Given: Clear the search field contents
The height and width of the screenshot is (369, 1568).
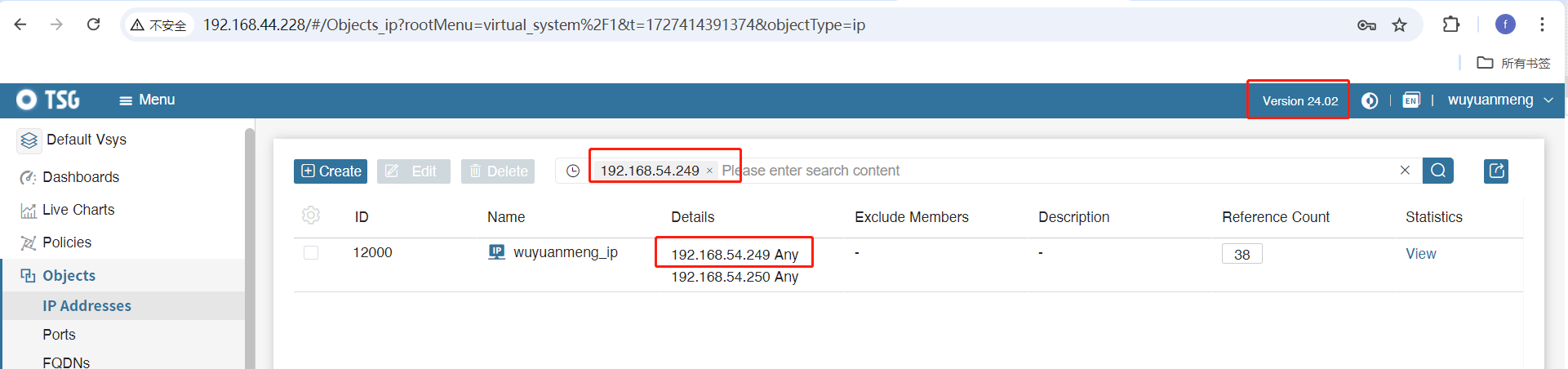Looking at the screenshot, I should click(x=1405, y=171).
